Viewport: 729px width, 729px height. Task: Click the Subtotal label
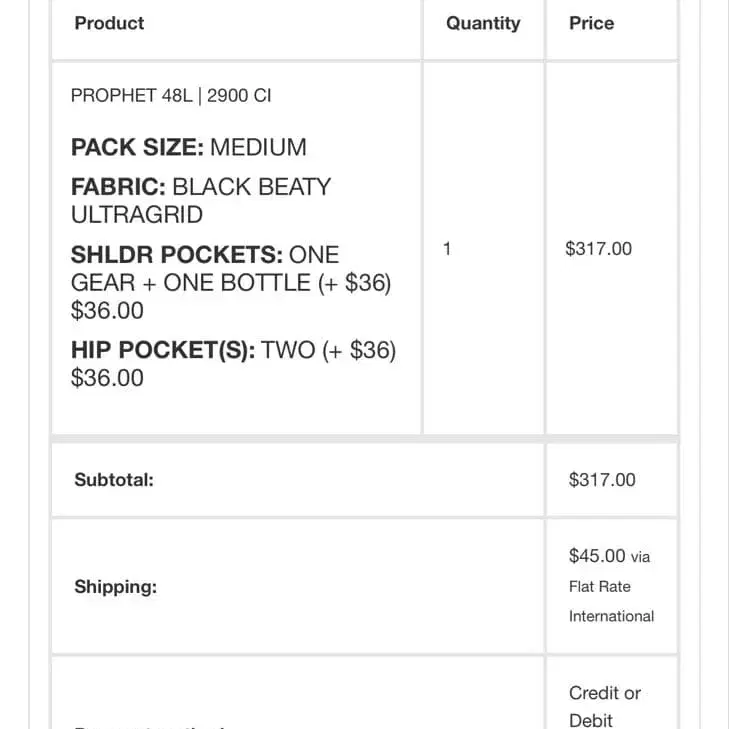pyautogui.click(x=114, y=480)
